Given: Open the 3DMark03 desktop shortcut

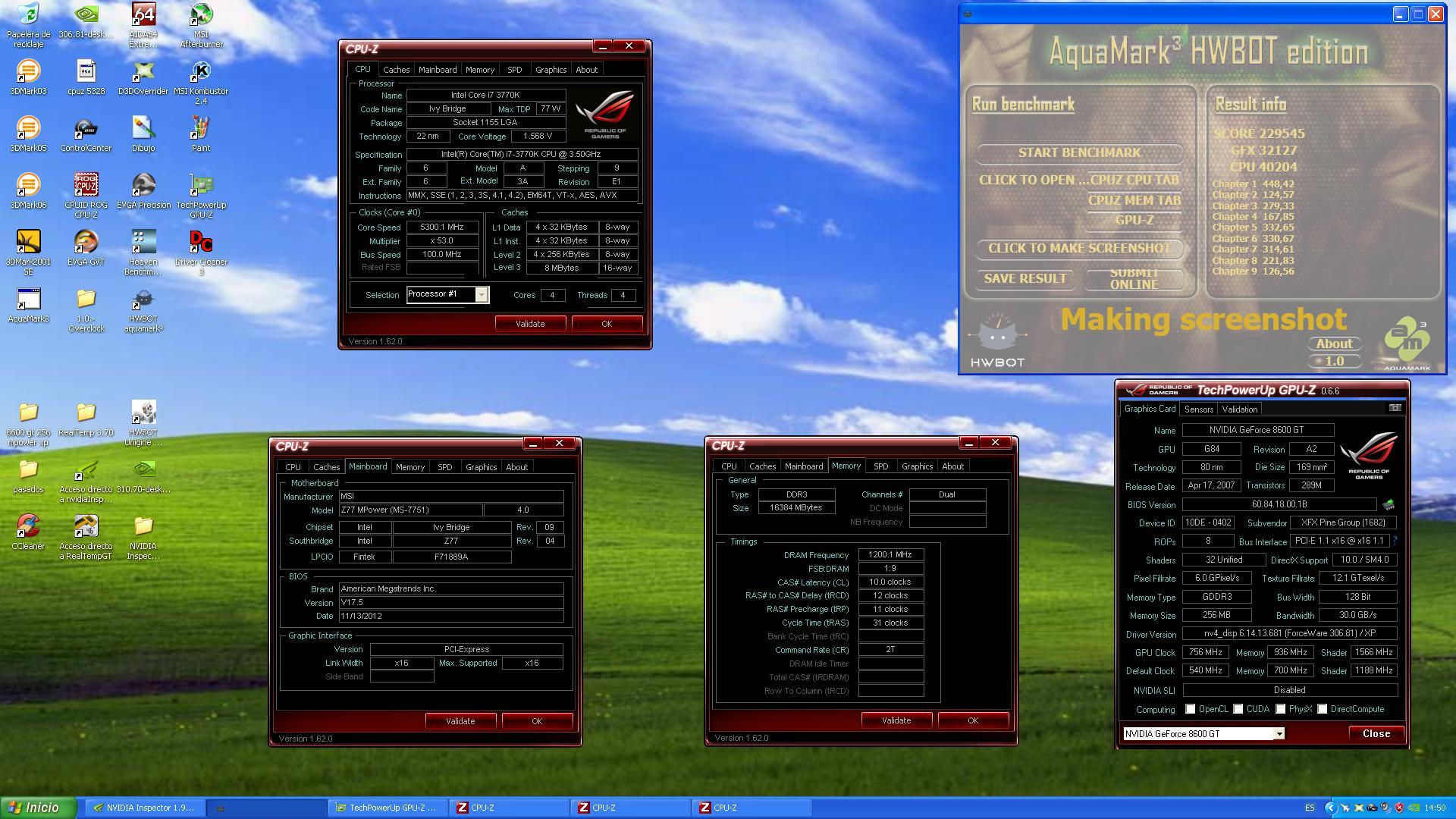Looking at the screenshot, I should [28, 77].
